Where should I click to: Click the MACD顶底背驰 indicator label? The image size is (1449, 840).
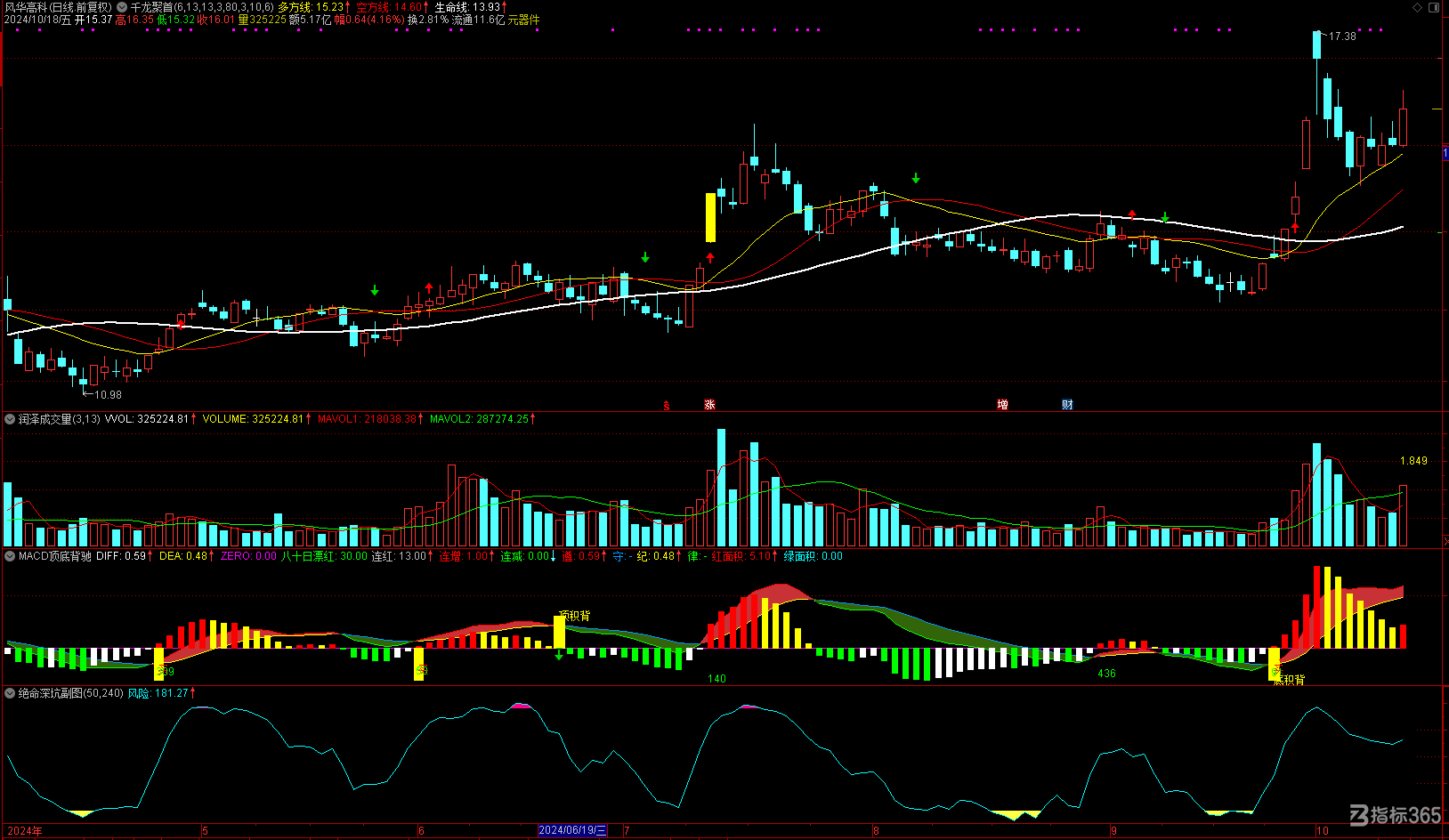[54, 556]
